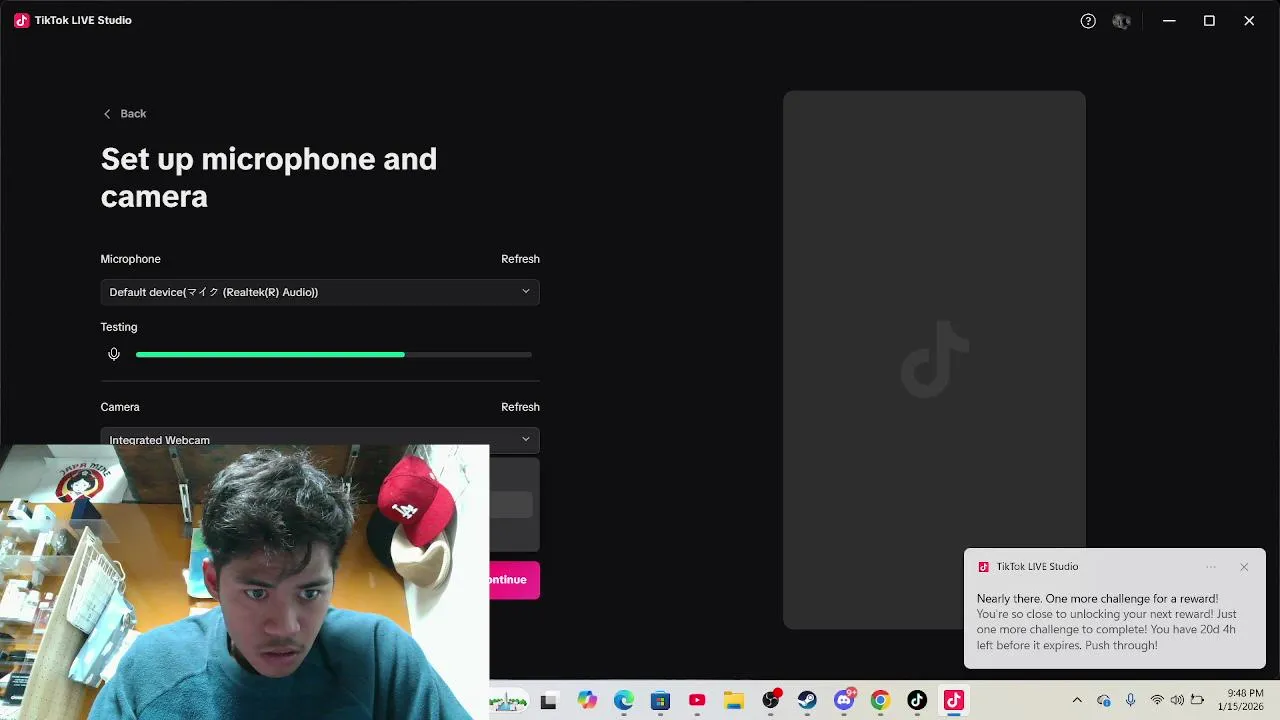The width and height of the screenshot is (1280, 720).
Task: Open the taskbar search skyline widget
Action: 508,701
